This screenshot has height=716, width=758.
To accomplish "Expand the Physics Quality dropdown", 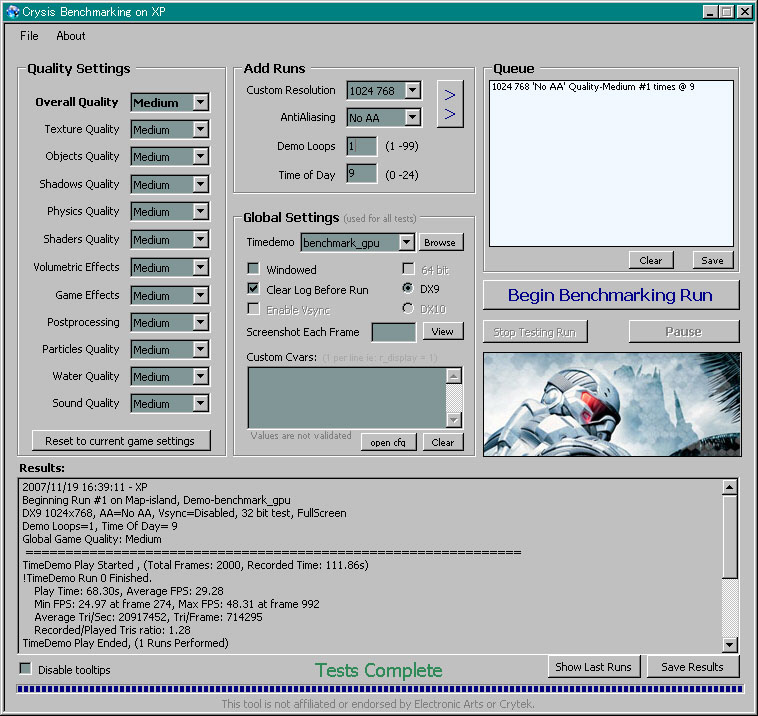I will click(201, 211).
